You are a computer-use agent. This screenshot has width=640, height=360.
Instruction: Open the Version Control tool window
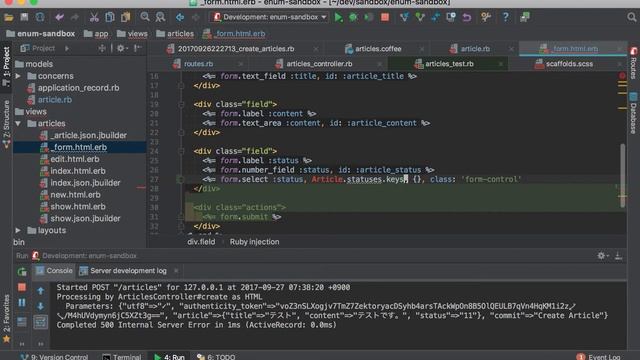coord(54,356)
